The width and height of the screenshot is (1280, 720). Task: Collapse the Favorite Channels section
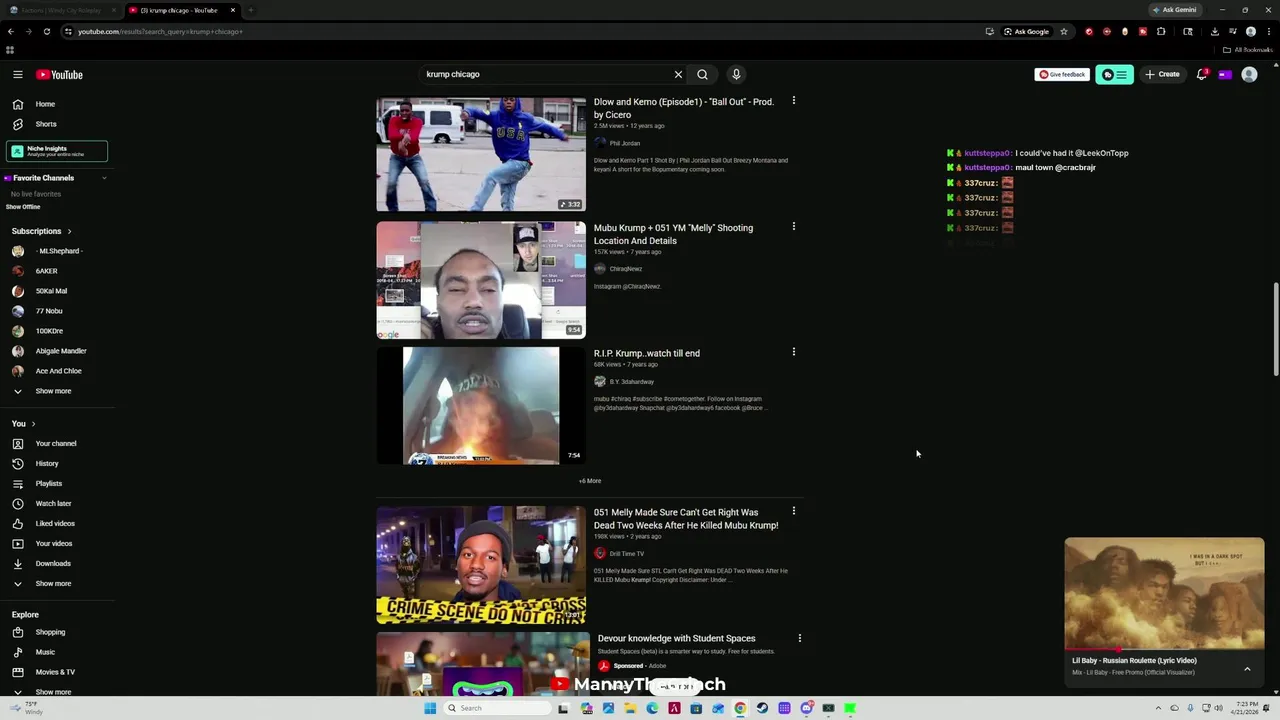tap(104, 178)
